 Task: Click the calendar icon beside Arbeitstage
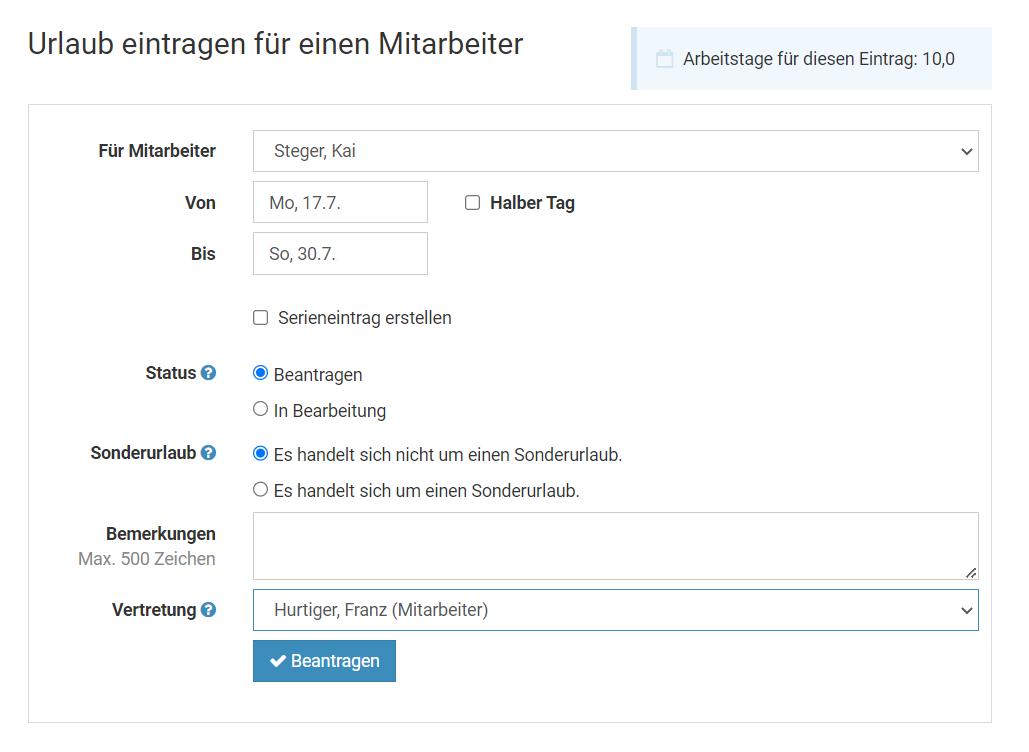[664, 59]
